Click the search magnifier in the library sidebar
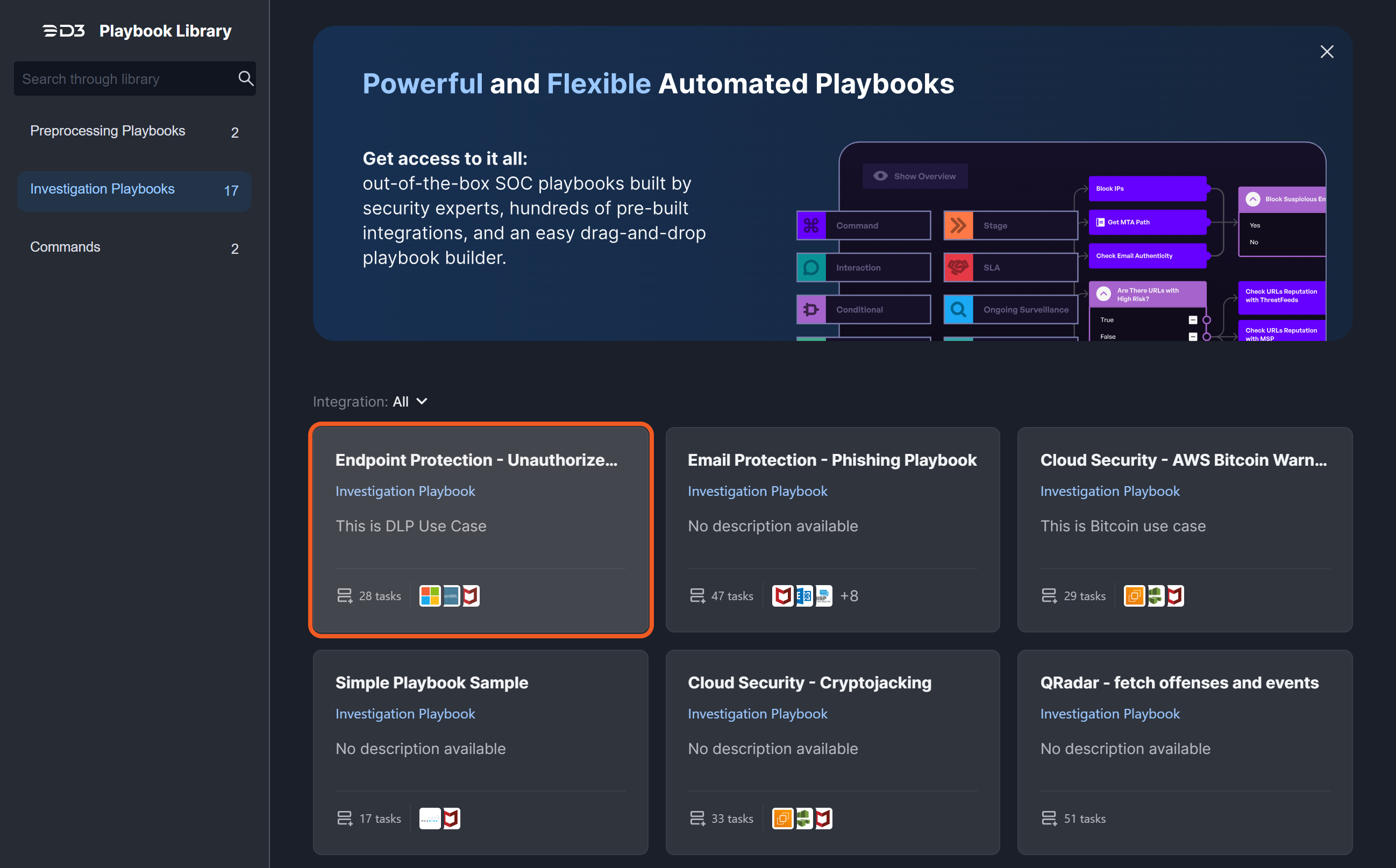Image resolution: width=1396 pixels, height=868 pixels. tap(246, 78)
